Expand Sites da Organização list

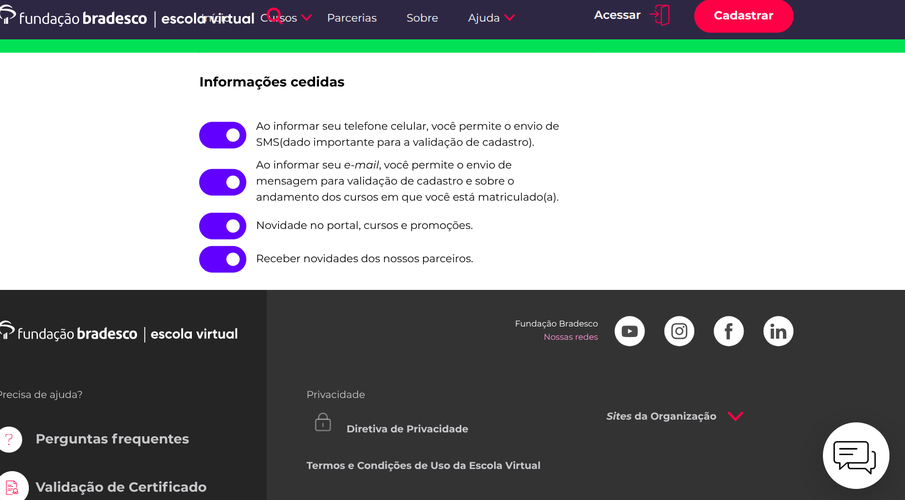pos(675,416)
